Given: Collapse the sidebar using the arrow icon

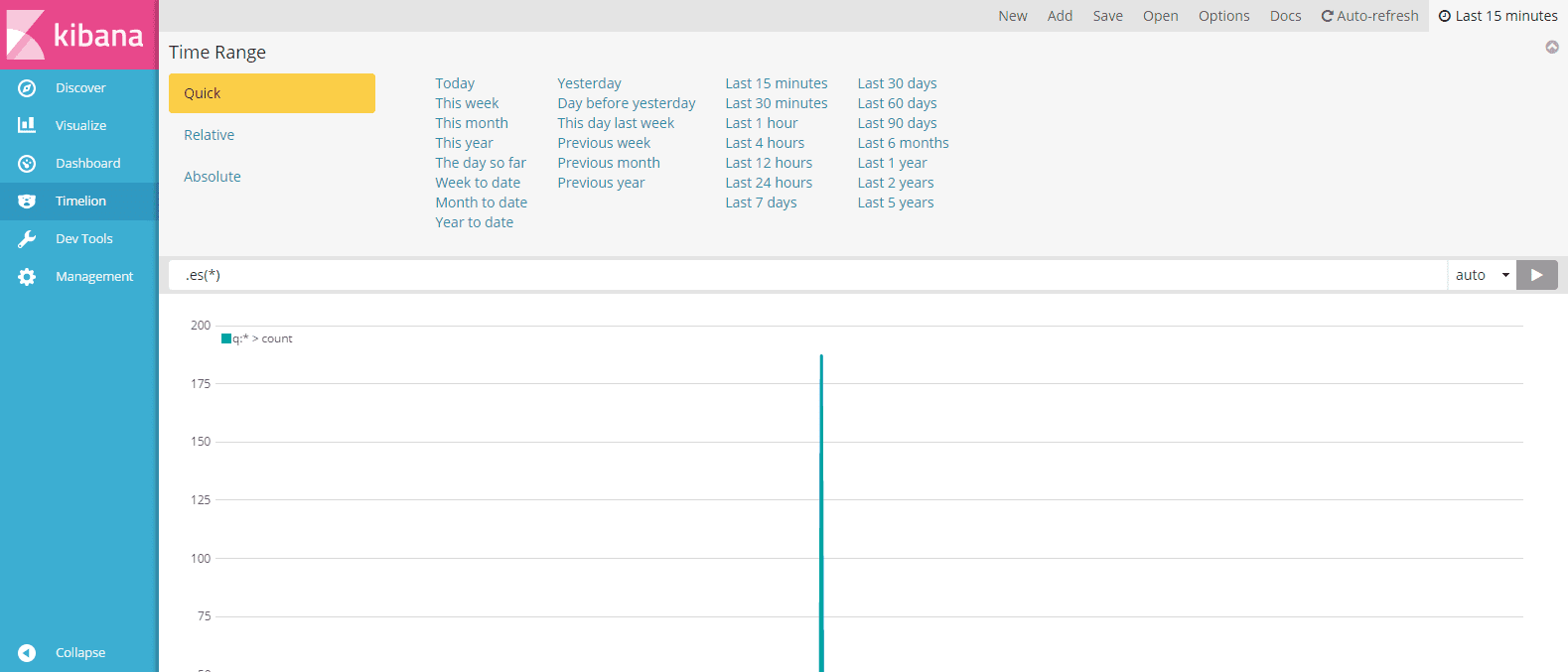Looking at the screenshot, I should tap(27, 653).
